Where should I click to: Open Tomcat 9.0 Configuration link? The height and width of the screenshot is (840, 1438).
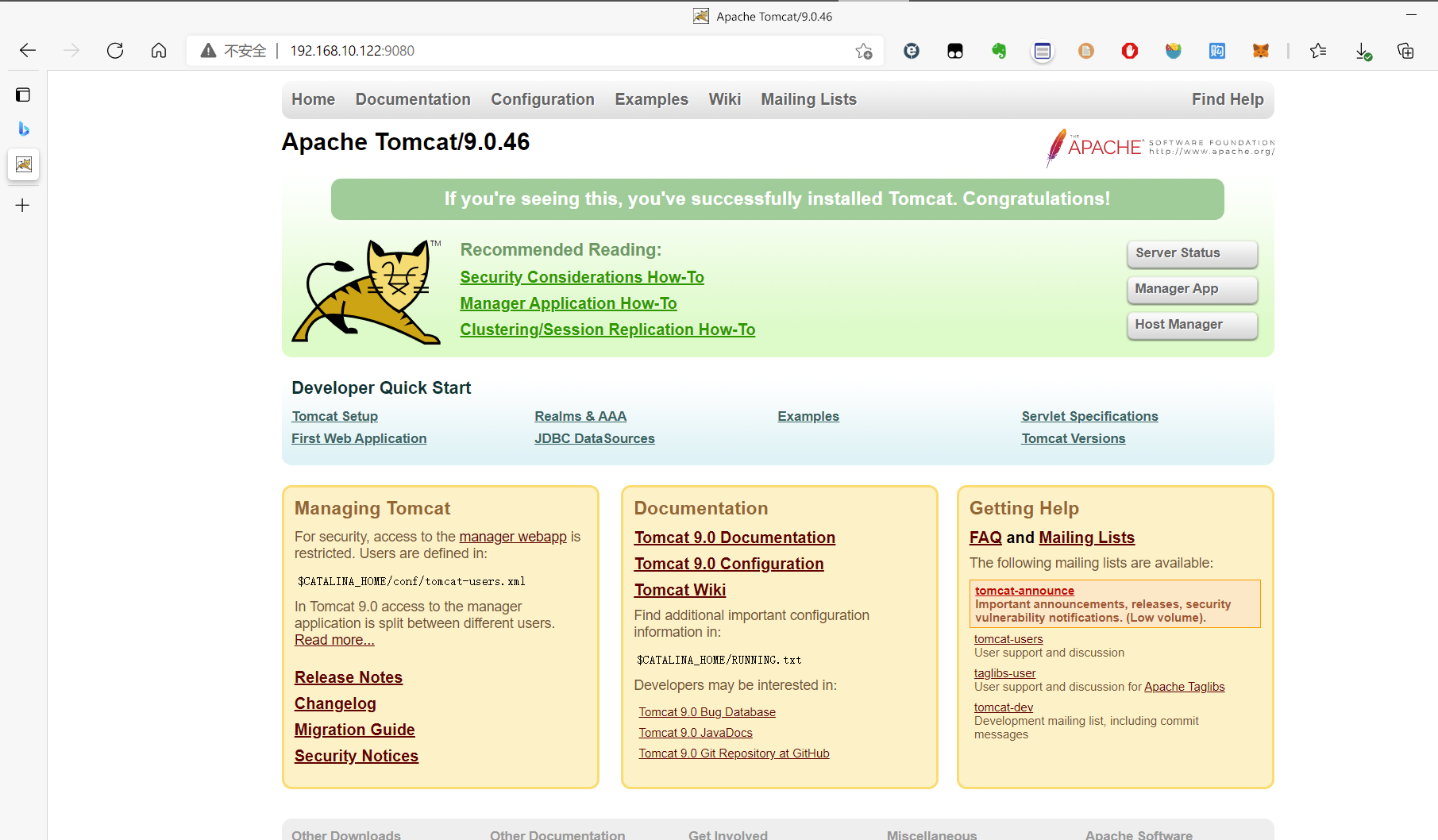pyautogui.click(x=729, y=564)
